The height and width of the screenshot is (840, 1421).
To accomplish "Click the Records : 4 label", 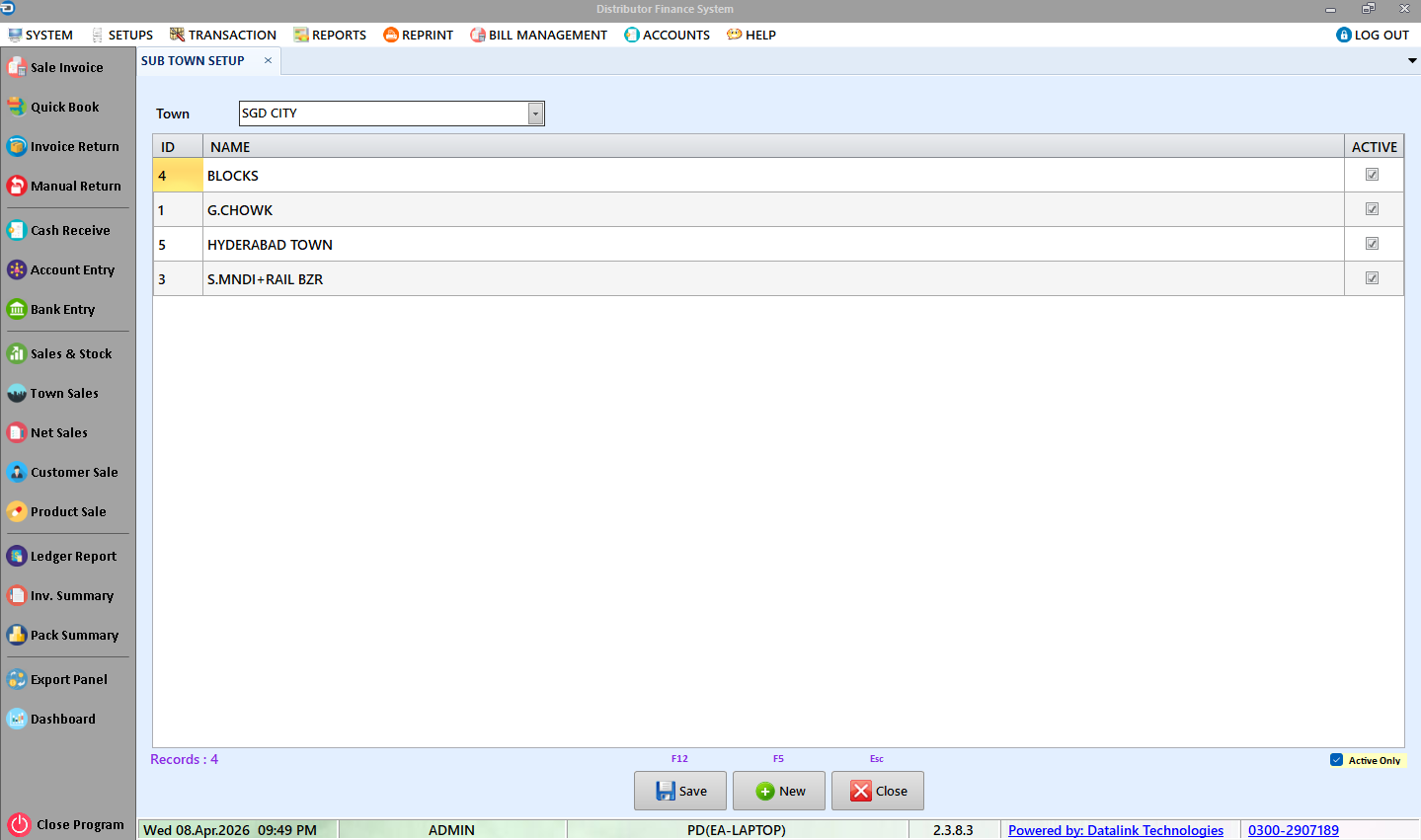I will [x=184, y=759].
